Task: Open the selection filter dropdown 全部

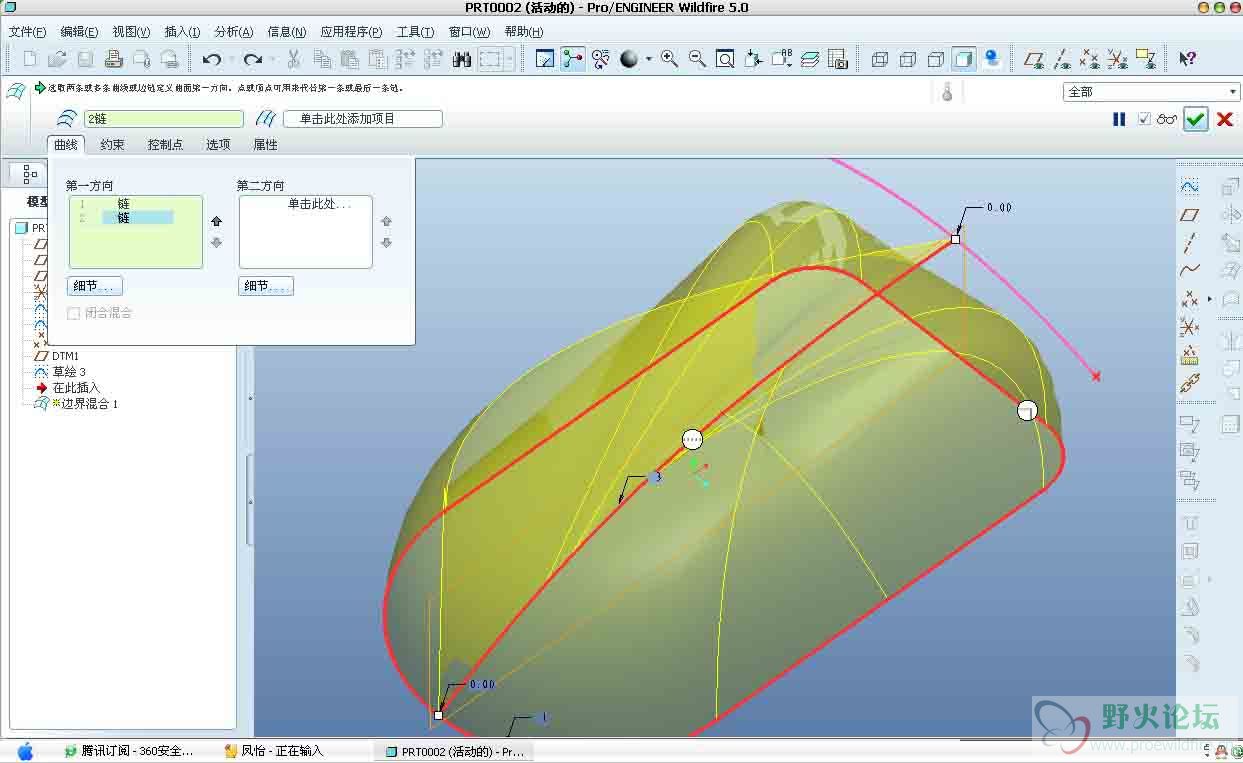Action: (1151, 91)
